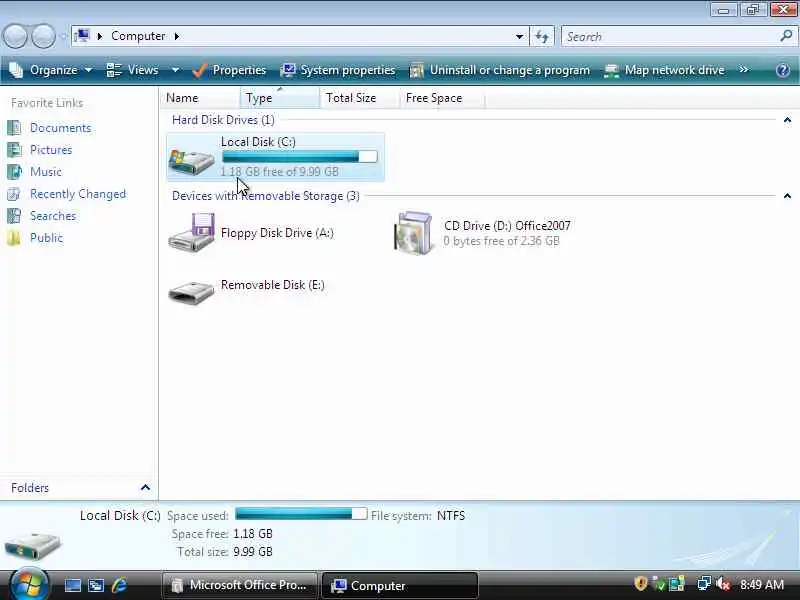This screenshot has width=800, height=600.
Task: Click the Documents icon in sidebar
Action: 14,128
